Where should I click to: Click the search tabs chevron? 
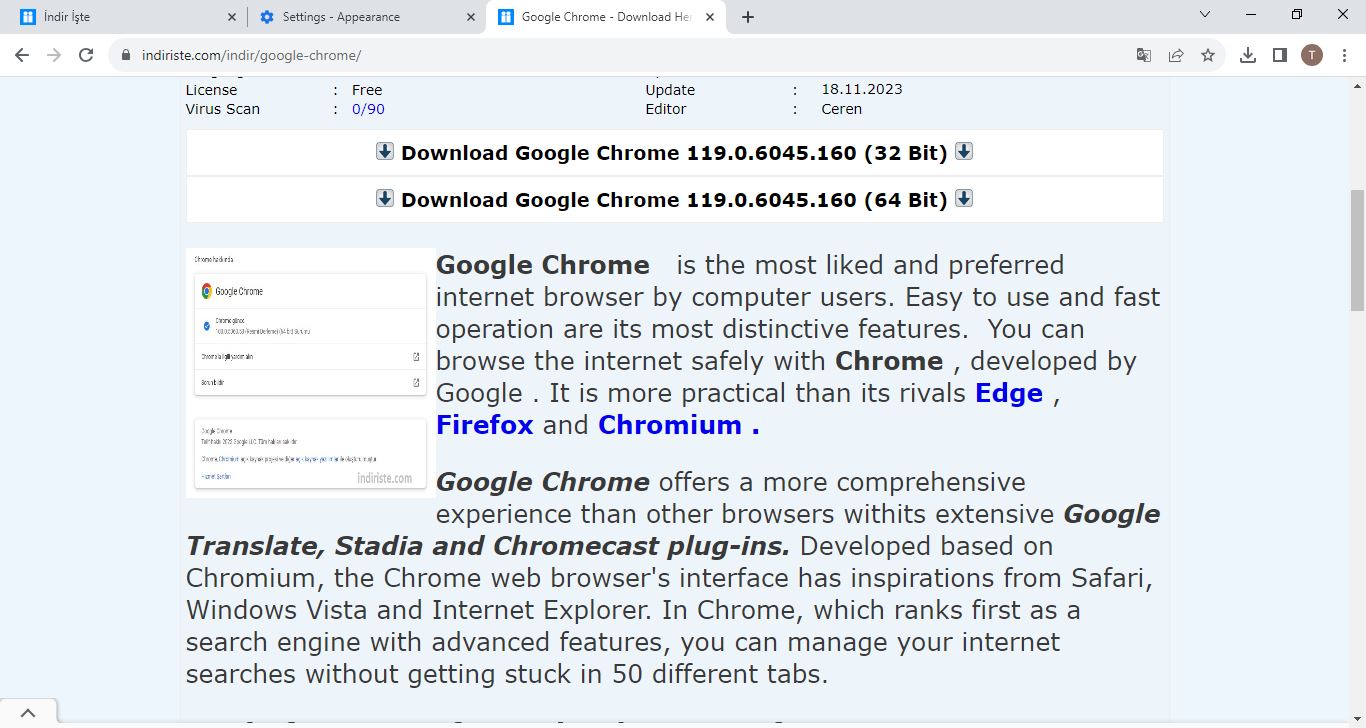(x=1205, y=15)
